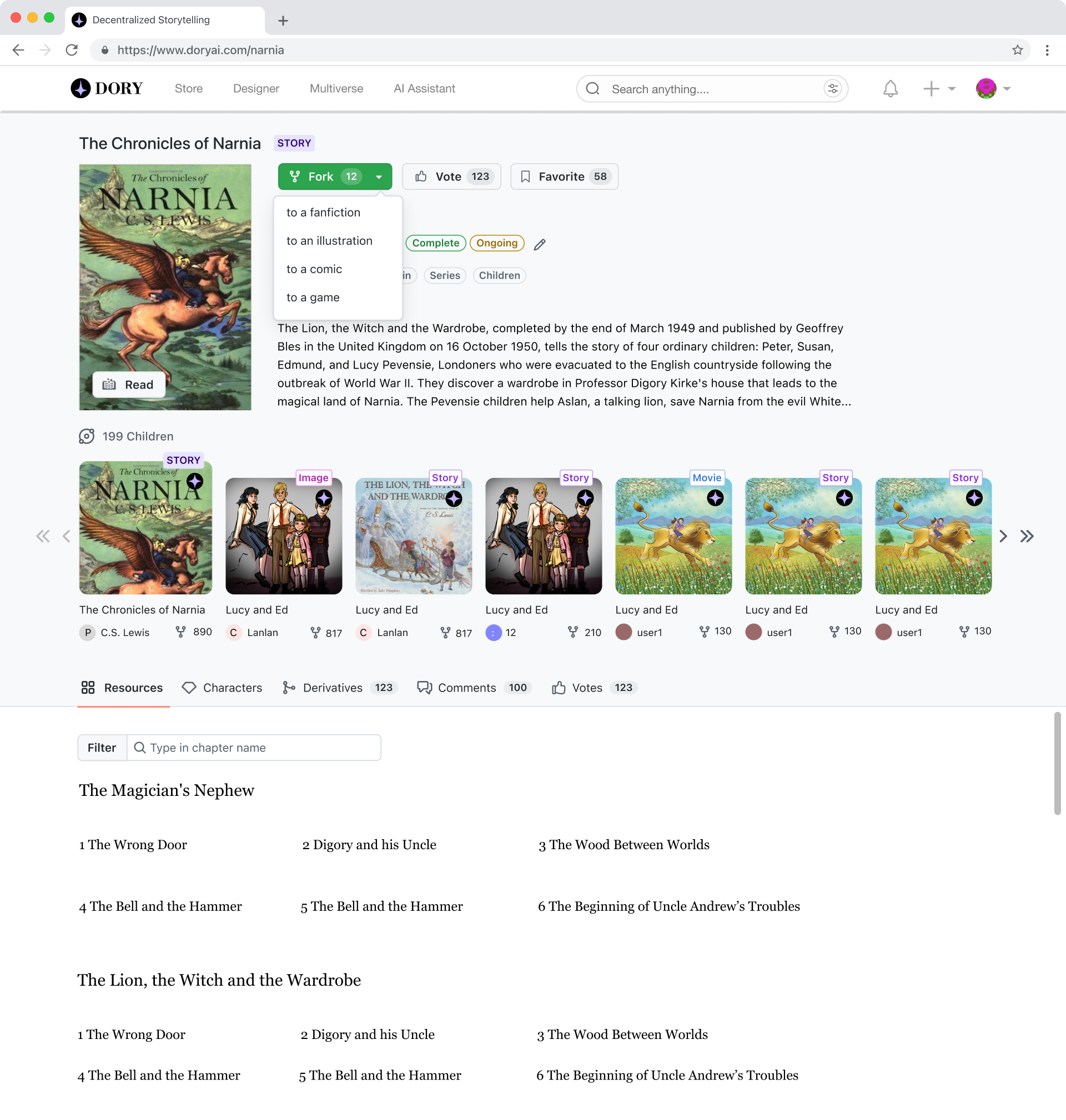Open the Store nav item
The width and height of the screenshot is (1066, 1120).
point(189,89)
